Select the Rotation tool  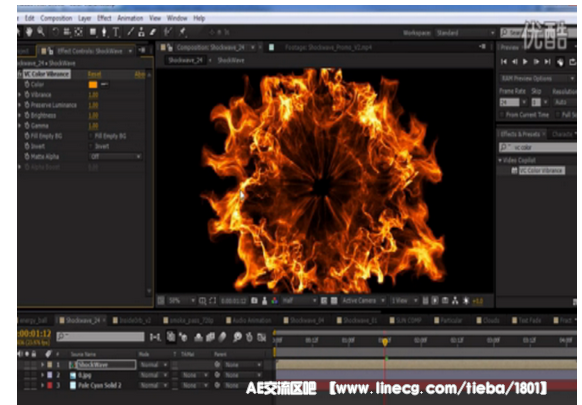(x=55, y=32)
